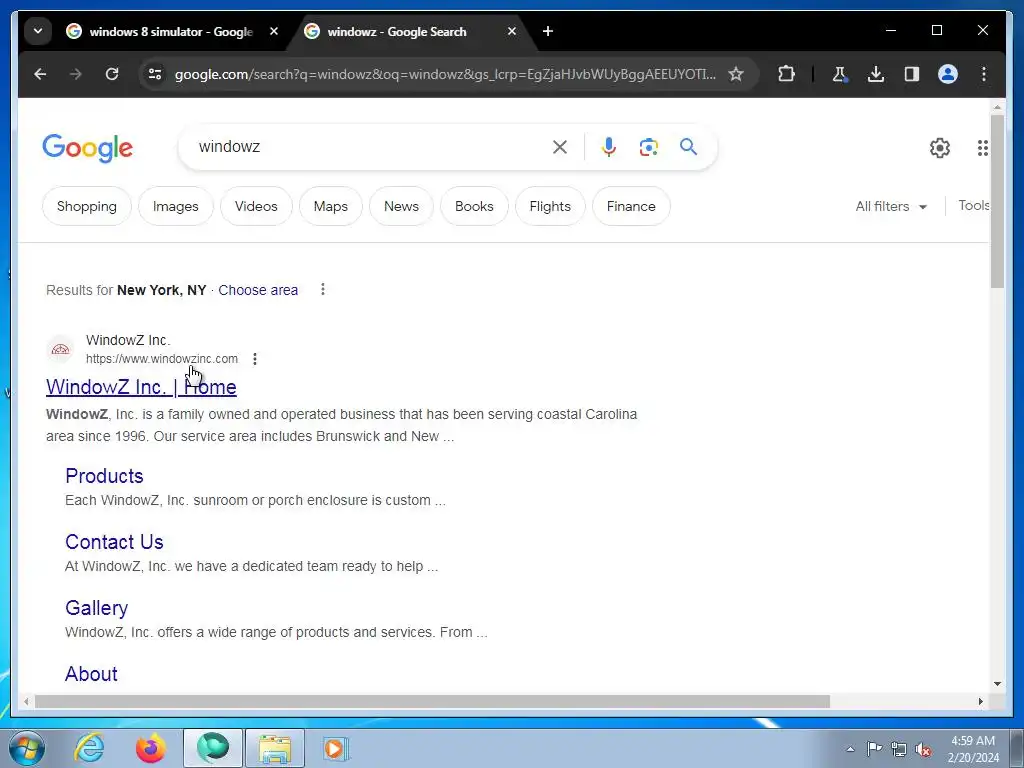1024x768 pixels.
Task: Open the Gallery sitelink
Action: [x=97, y=608]
